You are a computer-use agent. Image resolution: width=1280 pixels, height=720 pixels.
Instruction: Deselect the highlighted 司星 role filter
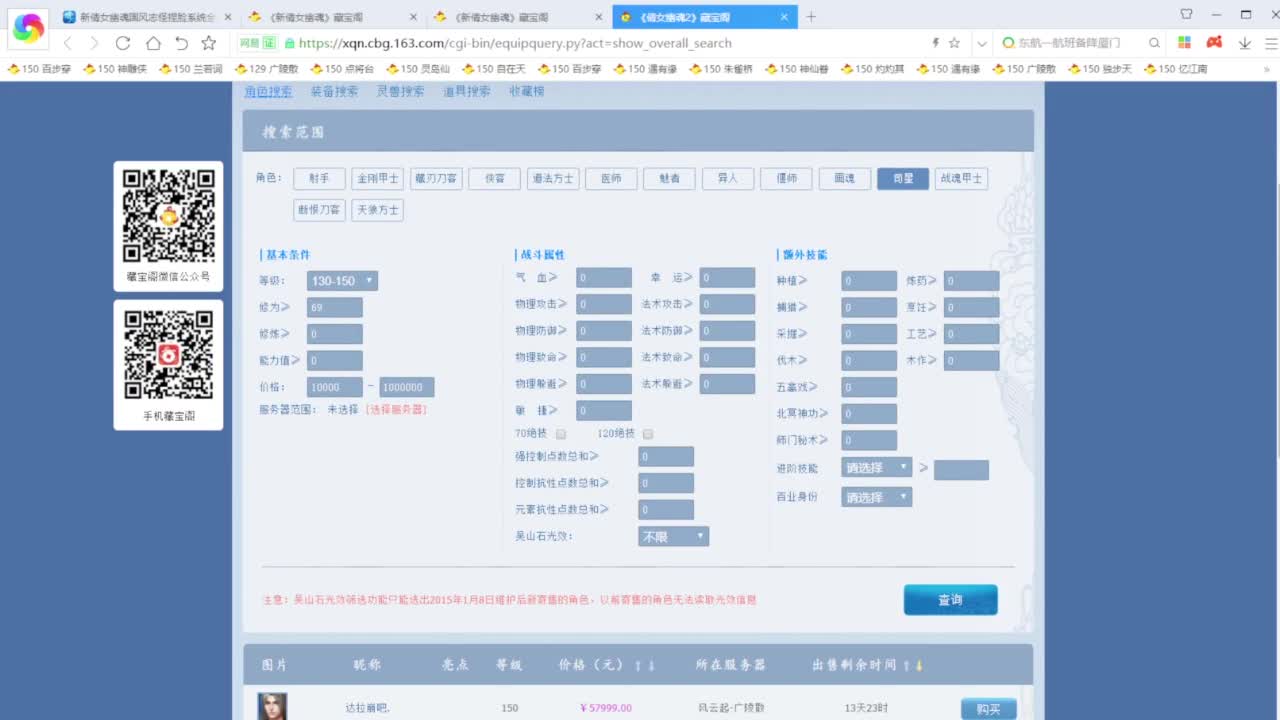coord(902,178)
